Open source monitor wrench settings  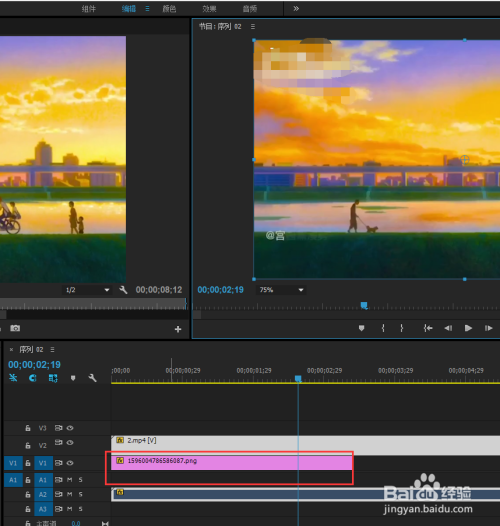click(123, 290)
